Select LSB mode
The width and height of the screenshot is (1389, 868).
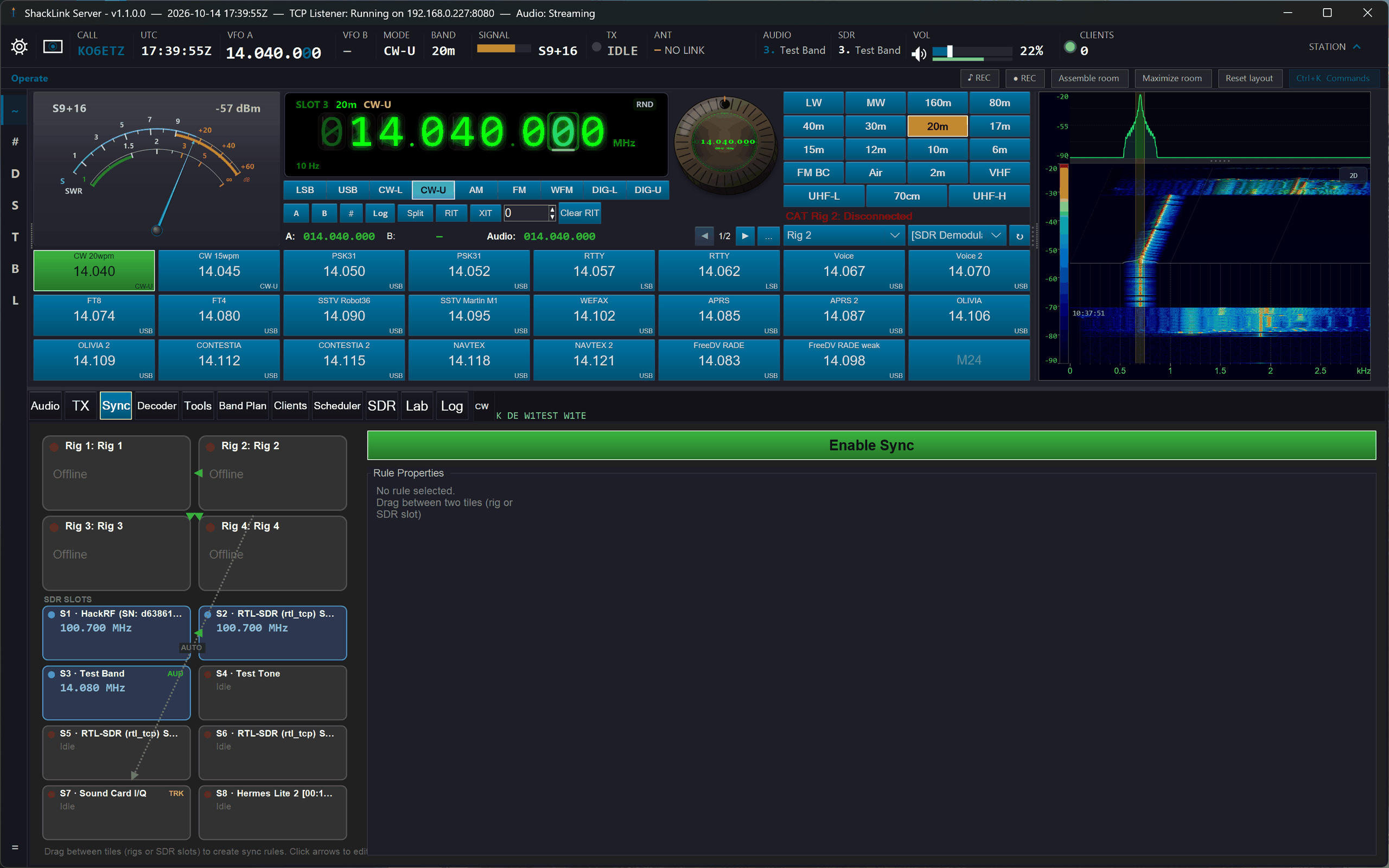coord(305,190)
